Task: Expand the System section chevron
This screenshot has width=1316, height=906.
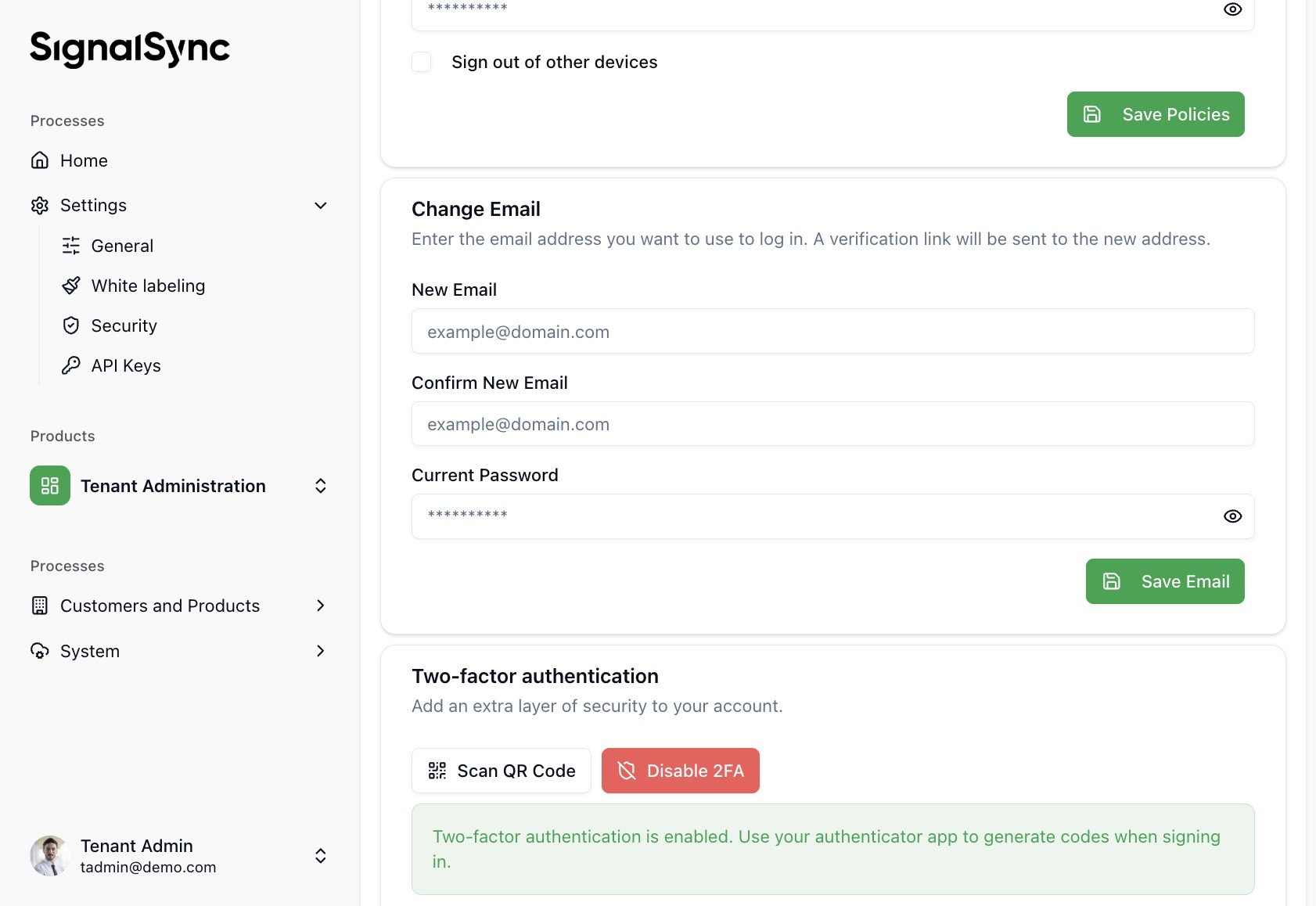Action: tap(321, 651)
